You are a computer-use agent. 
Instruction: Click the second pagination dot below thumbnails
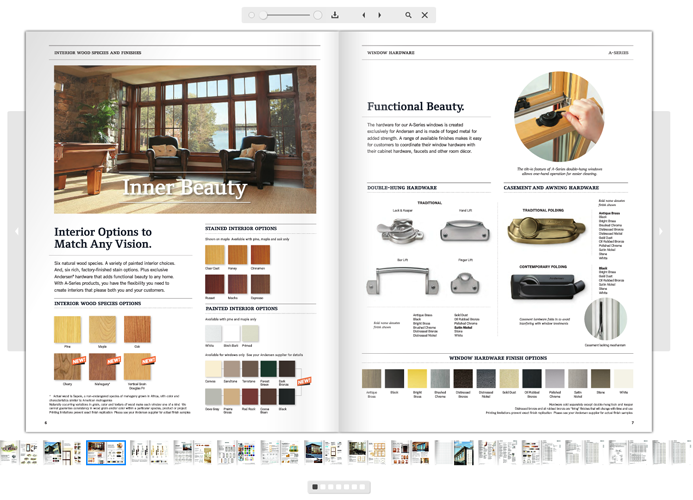tap(323, 487)
